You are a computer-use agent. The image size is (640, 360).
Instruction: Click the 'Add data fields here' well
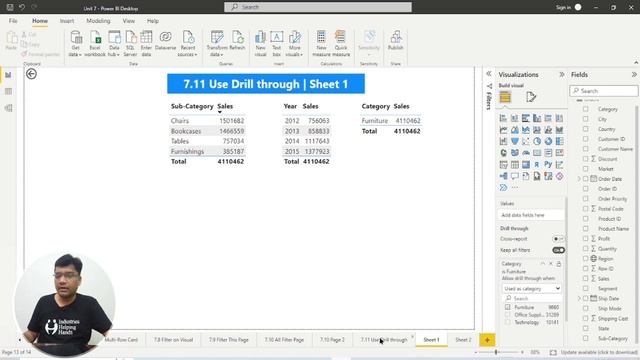pyautogui.click(x=531, y=215)
